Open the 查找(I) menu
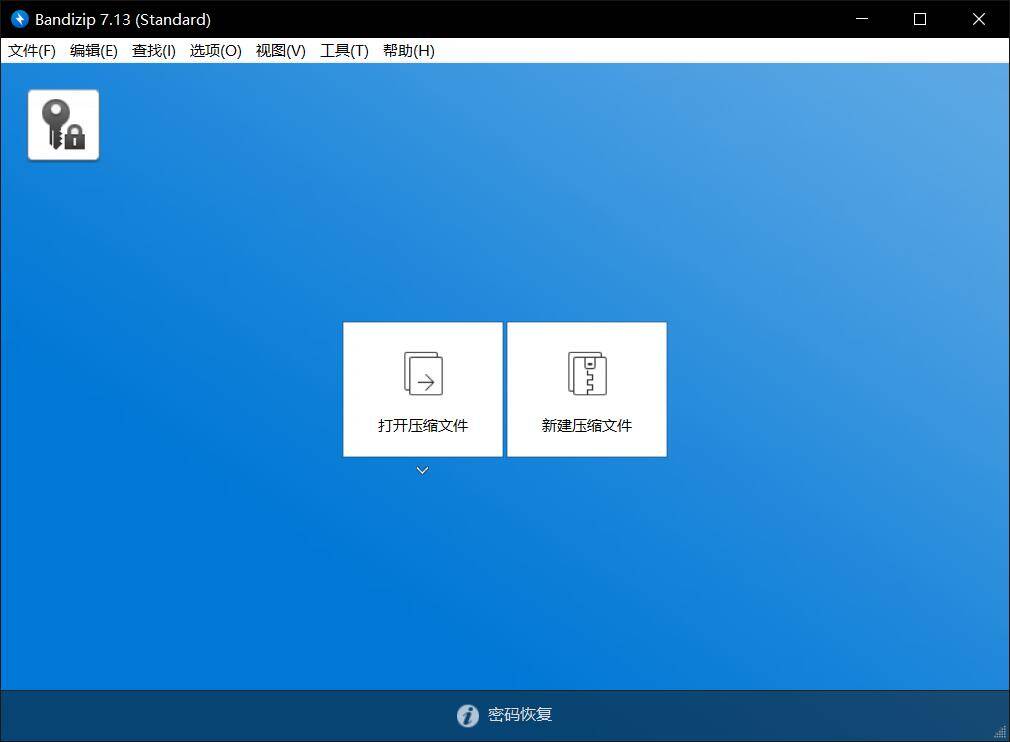The width and height of the screenshot is (1010, 742). [x=154, y=51]
